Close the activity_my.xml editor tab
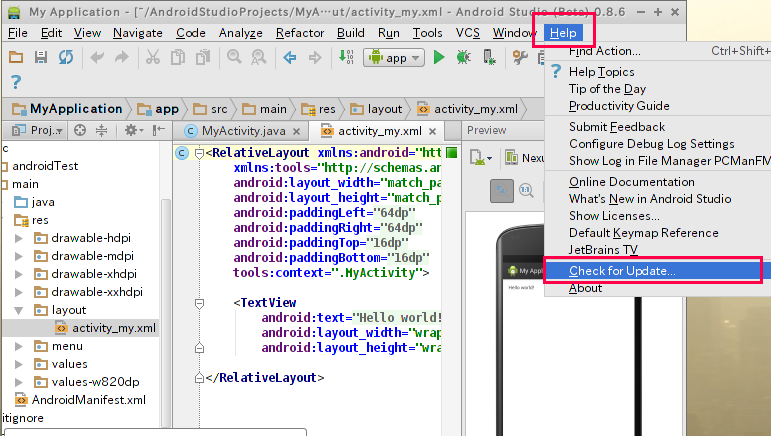The width and height of the screenshot is (771, 436). coord(432,131)
